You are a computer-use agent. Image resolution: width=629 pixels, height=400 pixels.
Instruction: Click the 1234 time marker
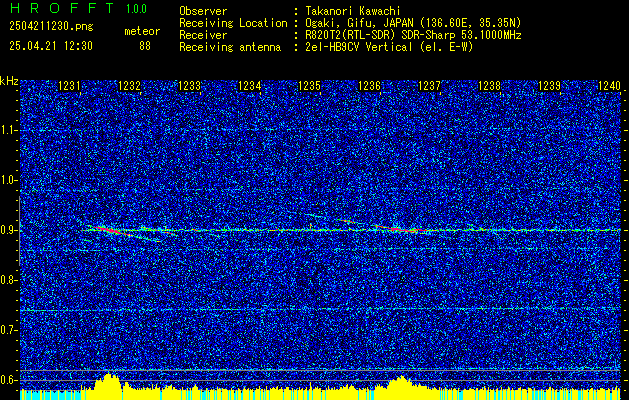tap(250, 86)
